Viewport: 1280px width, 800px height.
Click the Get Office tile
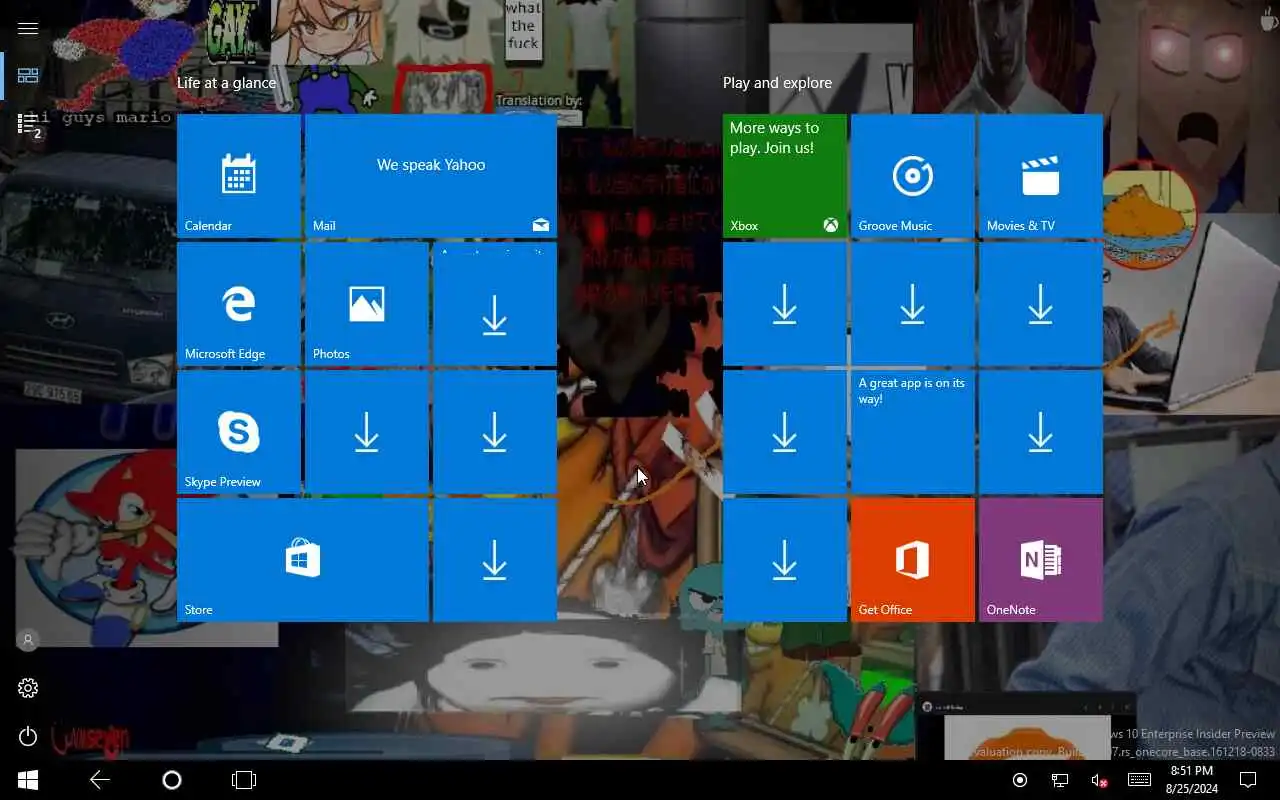(913, 560)
